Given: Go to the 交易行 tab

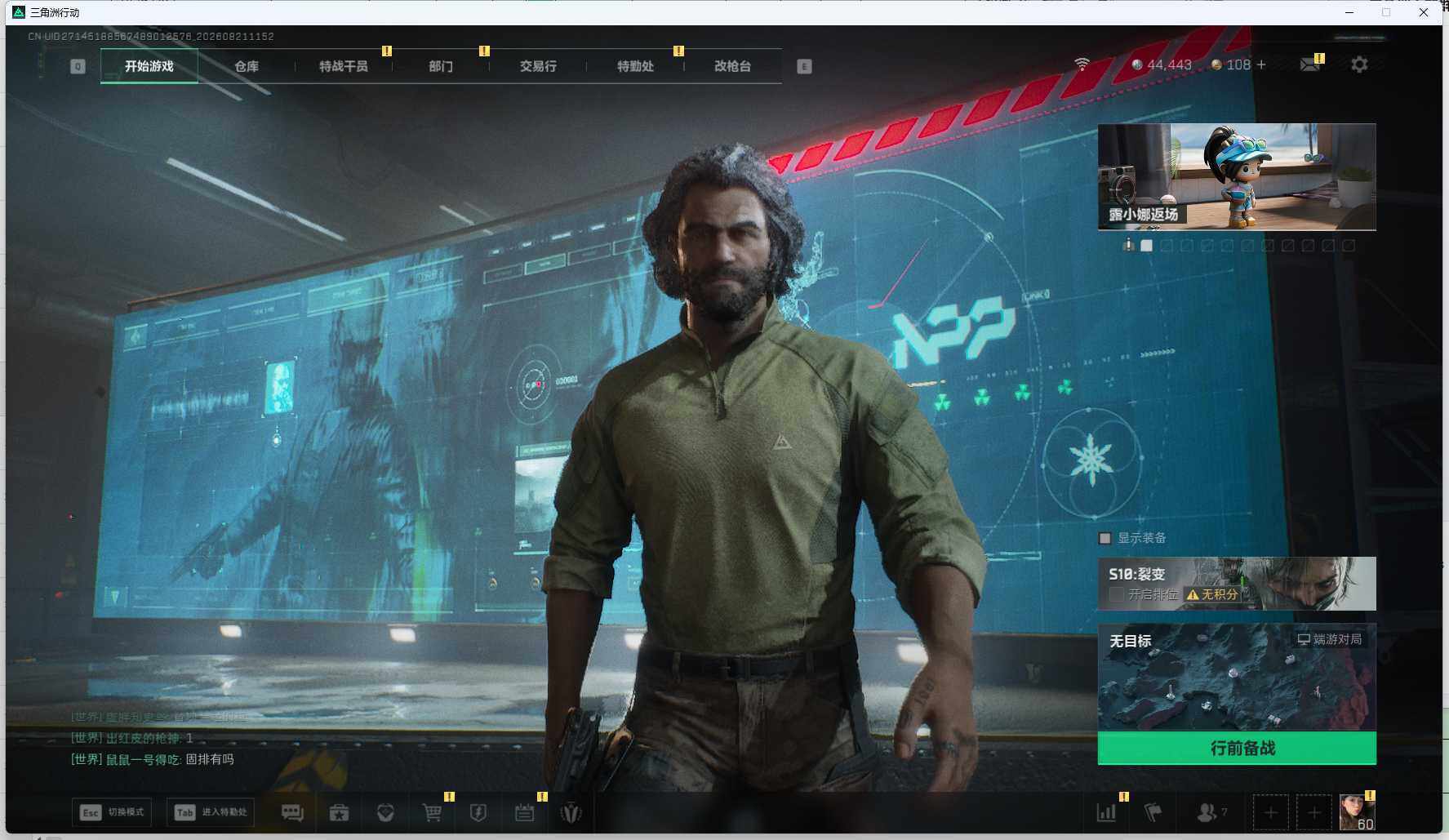Looking at the screenshot, I should click(x=538, y=66).
